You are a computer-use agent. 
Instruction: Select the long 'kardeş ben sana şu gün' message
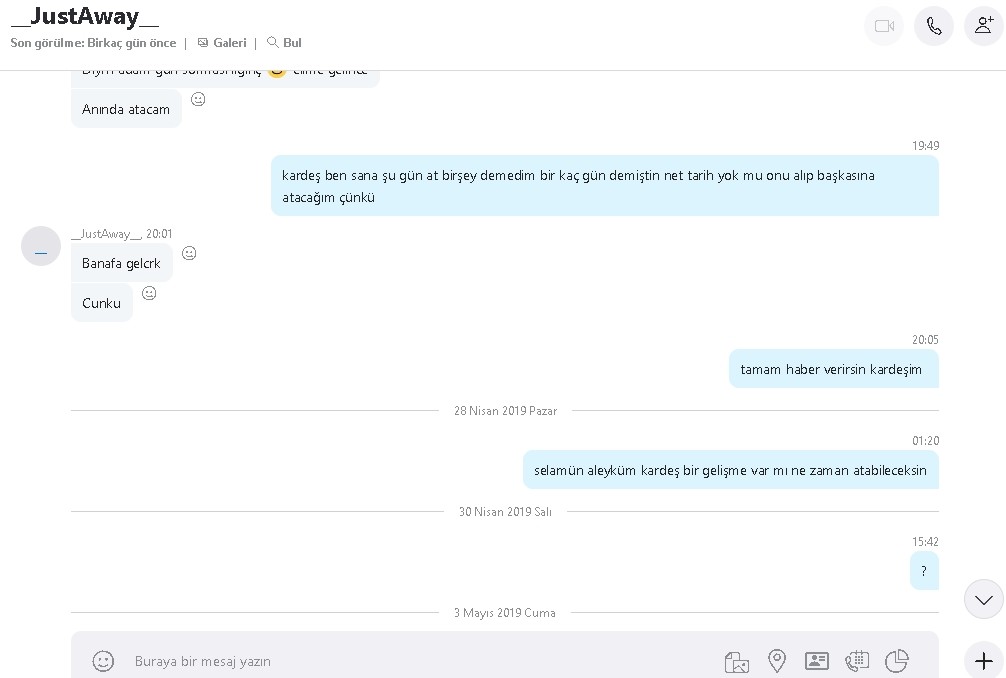point(605,185)
